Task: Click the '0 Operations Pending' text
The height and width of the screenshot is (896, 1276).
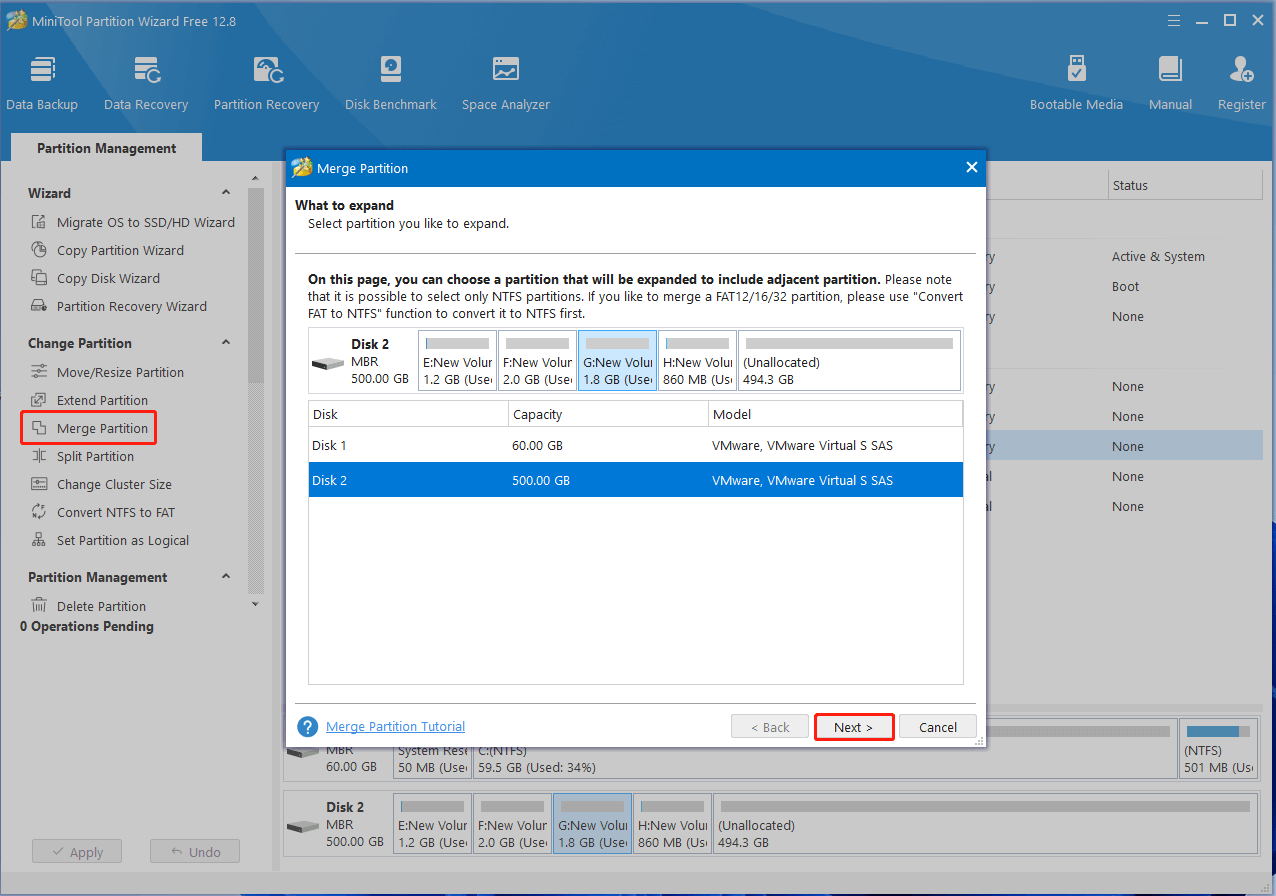Action: [87, 626]
